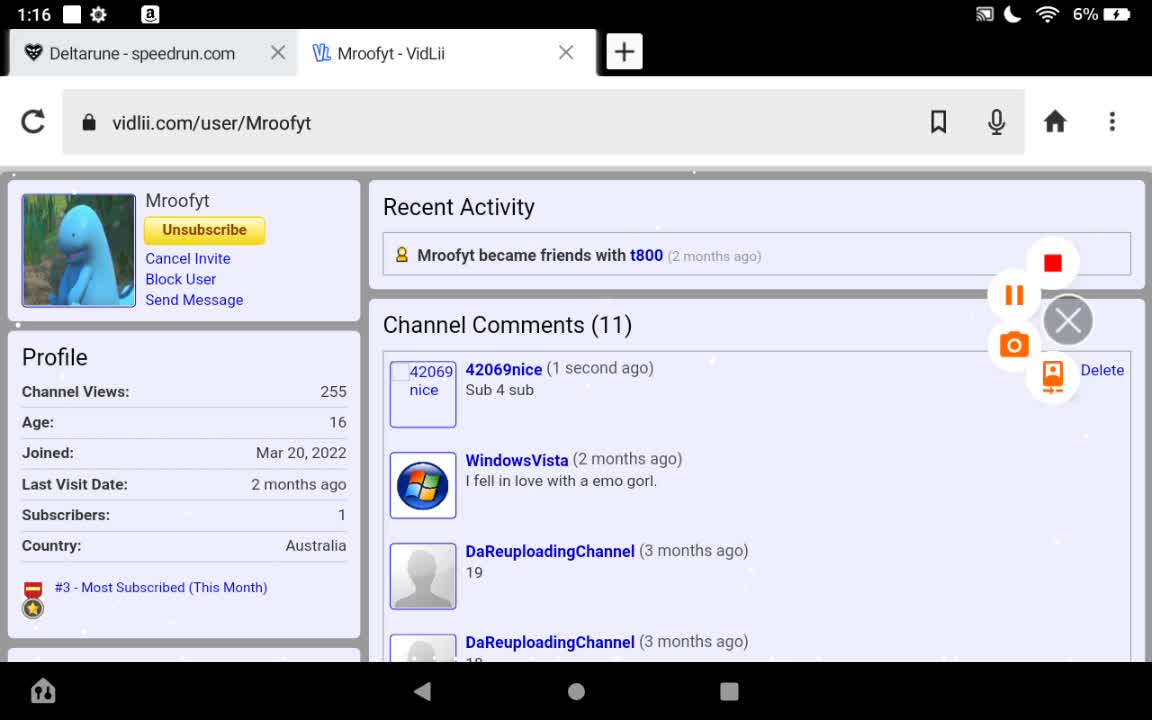Tap the Android recent apps square button

729,691
